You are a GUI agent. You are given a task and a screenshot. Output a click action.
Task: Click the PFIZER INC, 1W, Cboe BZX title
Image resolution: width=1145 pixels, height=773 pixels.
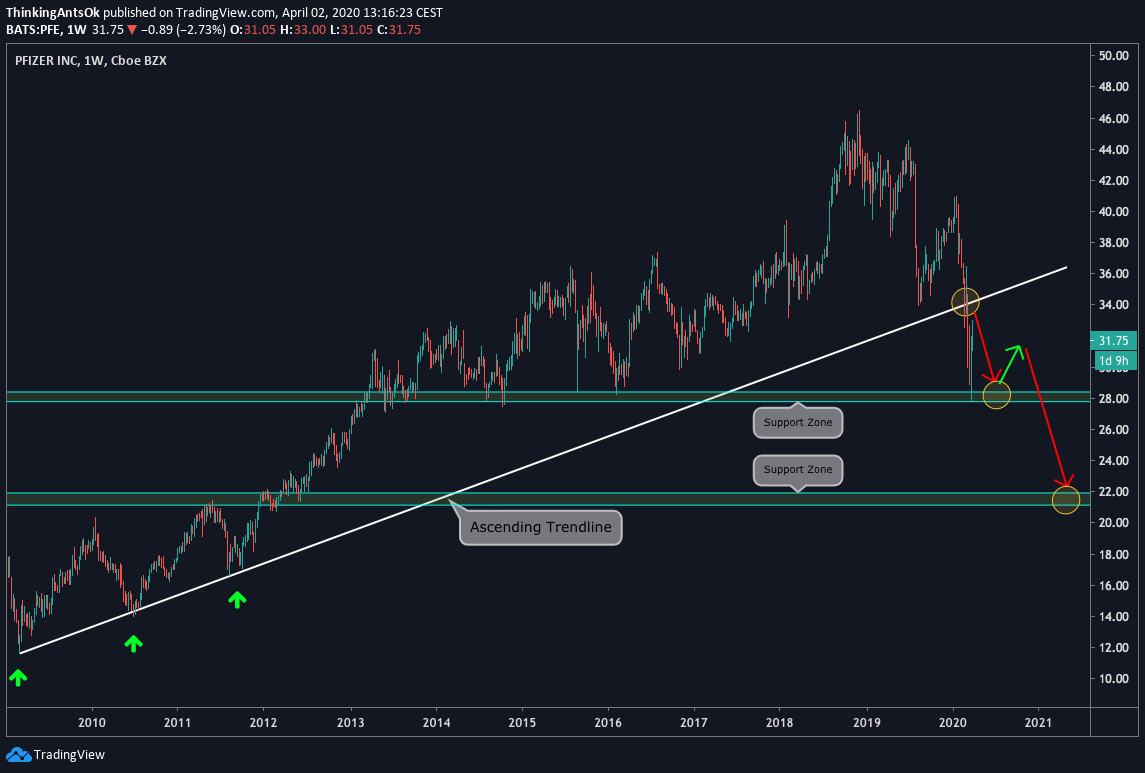click(91, 61)
